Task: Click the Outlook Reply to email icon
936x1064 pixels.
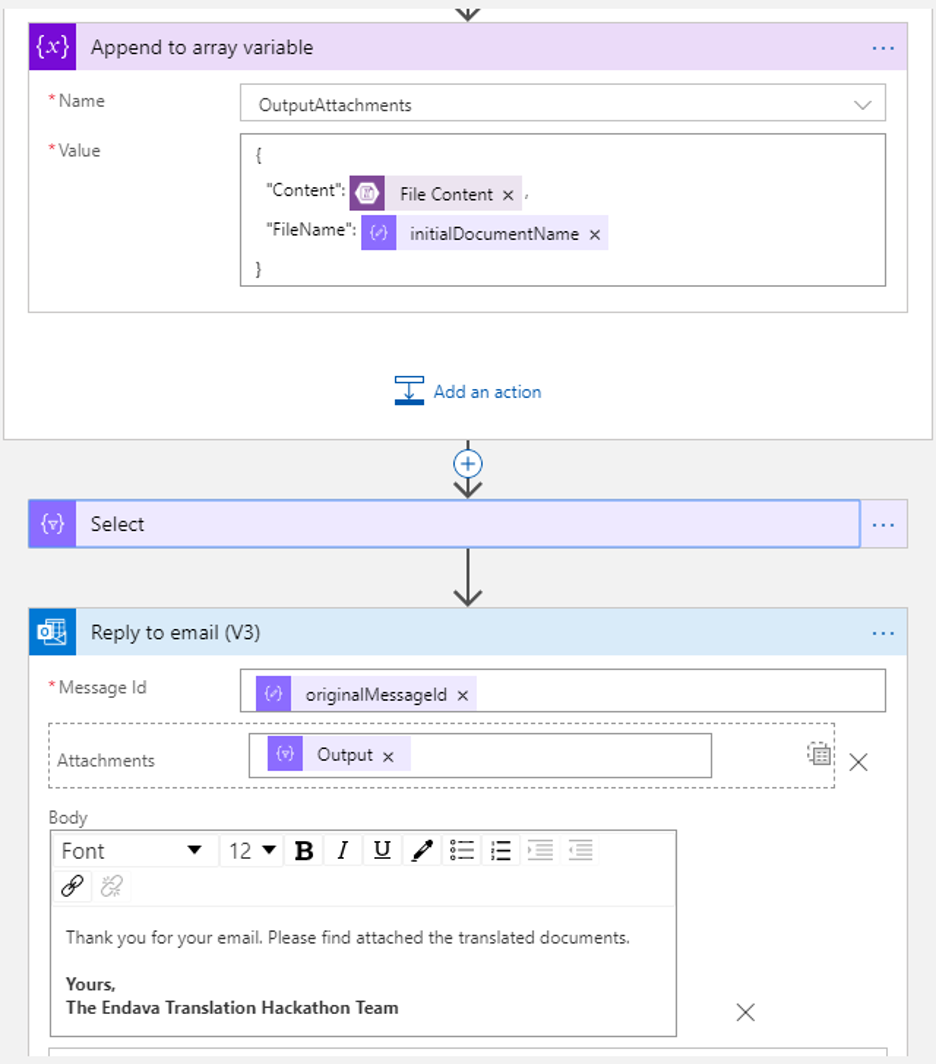Action: click(52, 632)
